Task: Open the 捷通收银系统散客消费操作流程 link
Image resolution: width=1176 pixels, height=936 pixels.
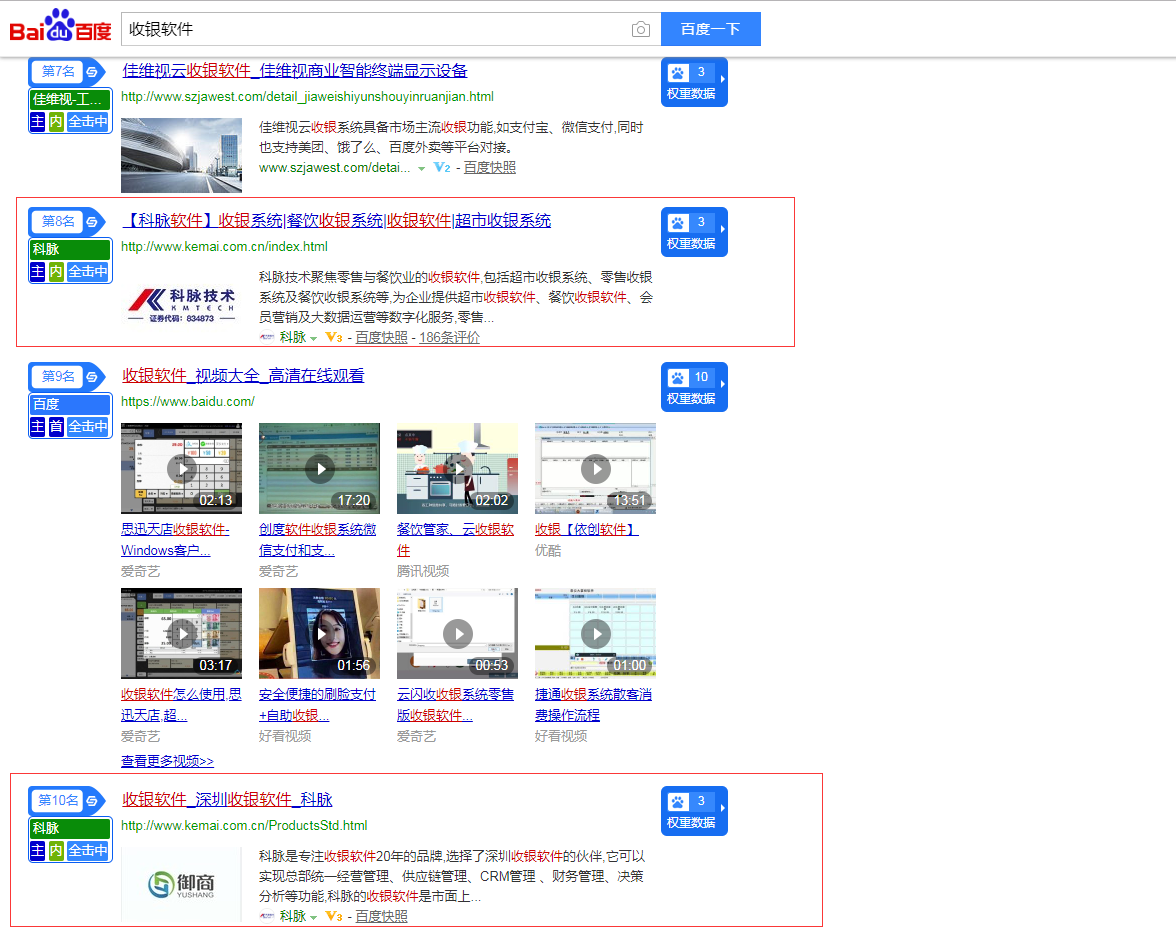Action: click(x=593, y=705)
